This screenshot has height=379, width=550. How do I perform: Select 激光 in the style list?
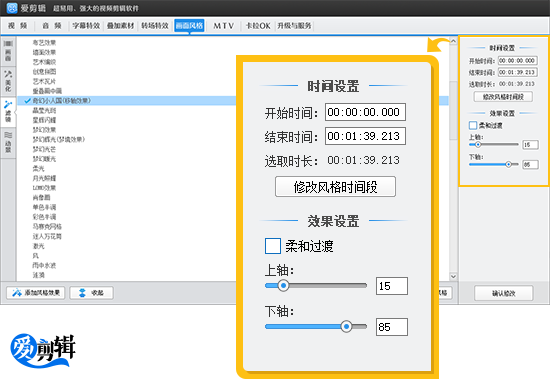tap(39, 246)
